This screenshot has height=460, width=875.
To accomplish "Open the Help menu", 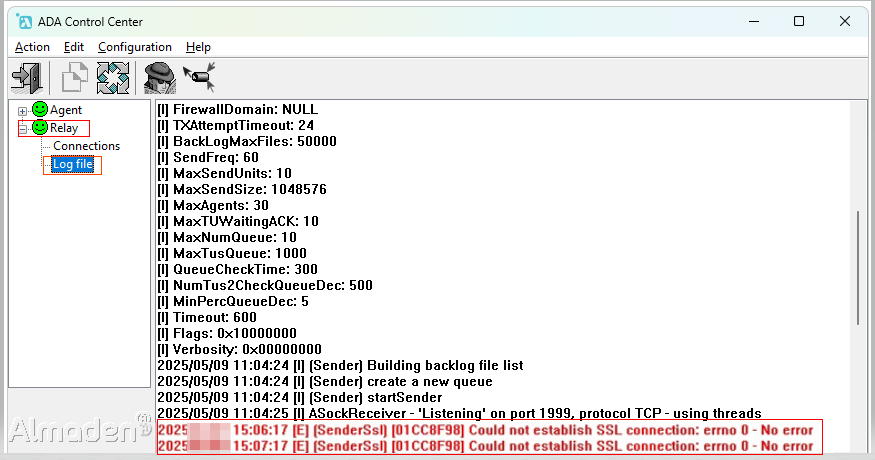I will (x=198, y=47).
